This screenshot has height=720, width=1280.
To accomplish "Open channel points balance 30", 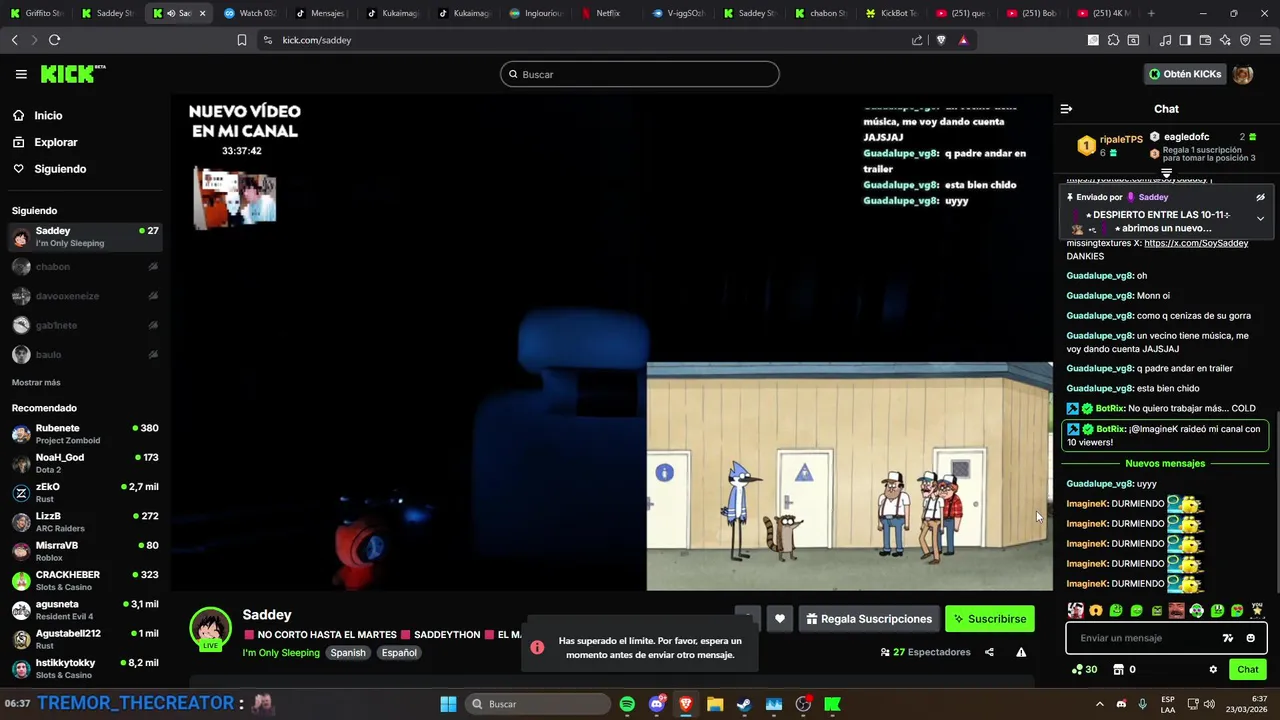I will (x=1084, y=670).
